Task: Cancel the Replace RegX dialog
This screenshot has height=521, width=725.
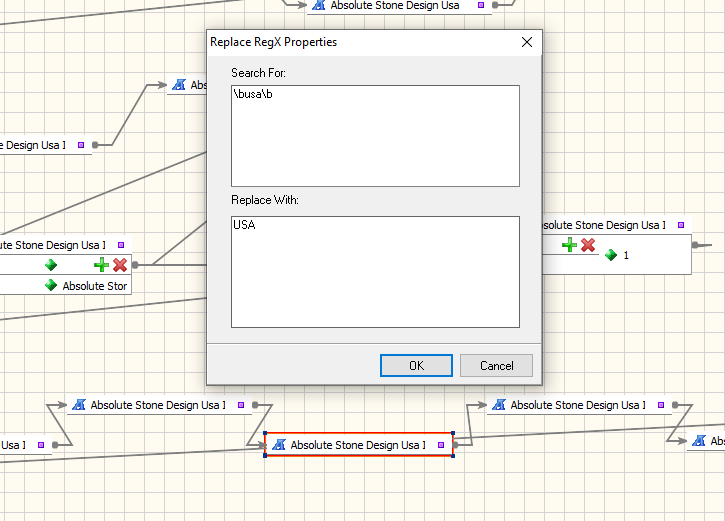Action: tap(496, 366)
